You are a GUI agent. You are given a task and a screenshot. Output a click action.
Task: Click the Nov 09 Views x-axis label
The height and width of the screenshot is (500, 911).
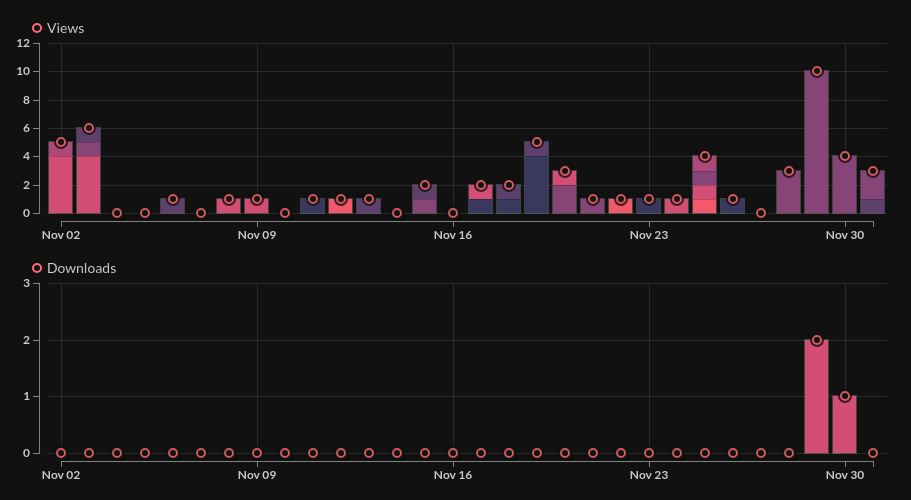point(257,236)
